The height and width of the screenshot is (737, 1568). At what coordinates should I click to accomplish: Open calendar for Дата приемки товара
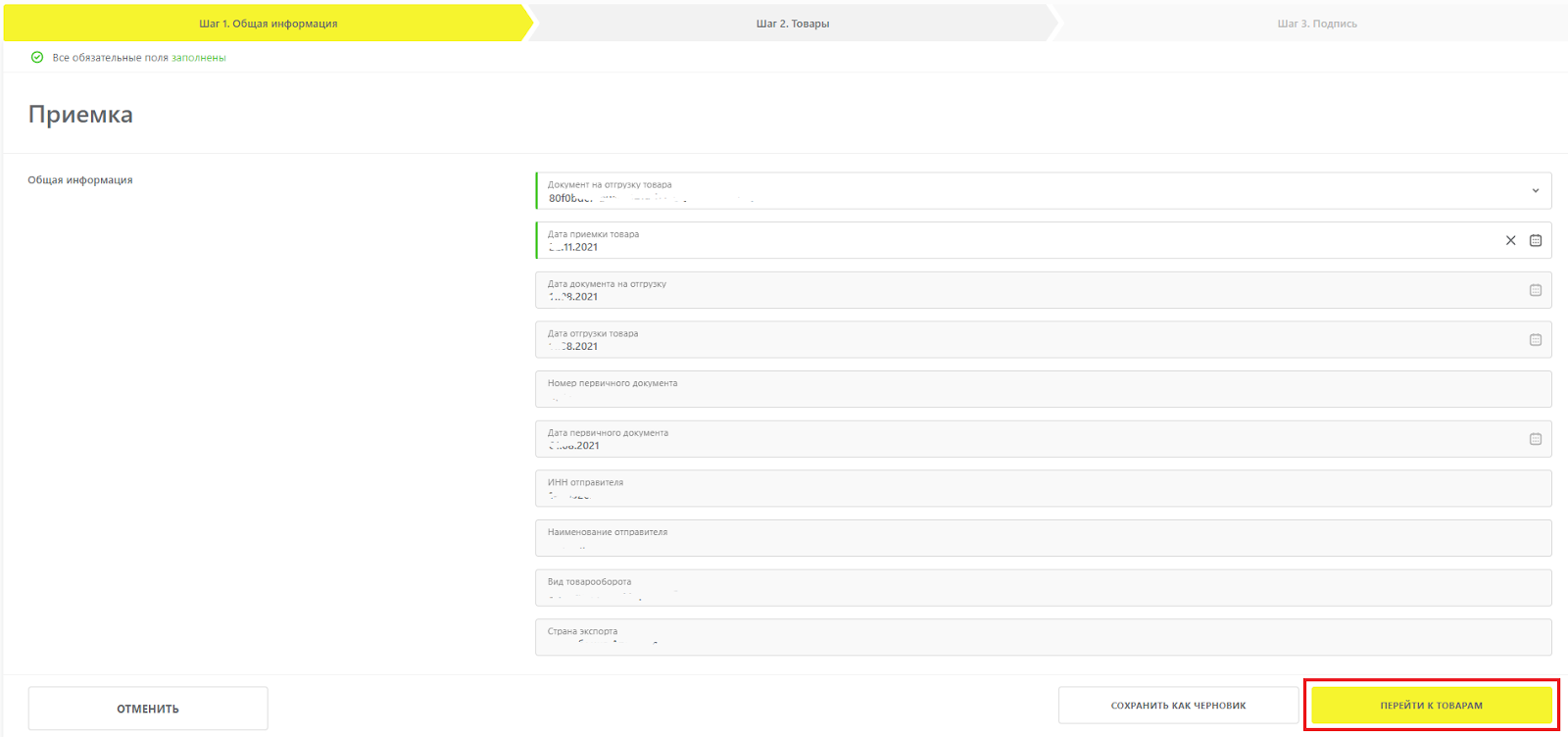point(1536,240)
